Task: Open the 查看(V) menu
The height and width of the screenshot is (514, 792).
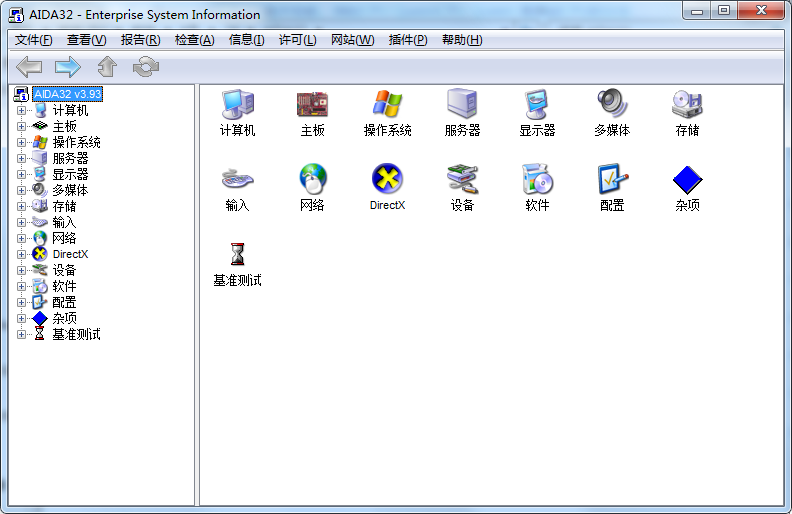Action: click(87, 40)
